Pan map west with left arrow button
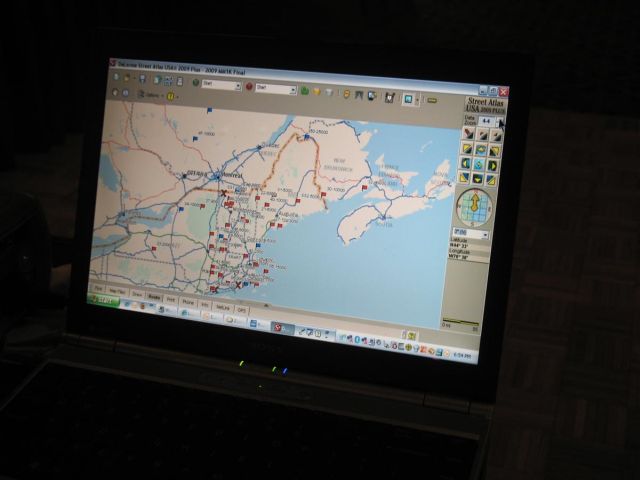The image size is (640, 480). 466,164
